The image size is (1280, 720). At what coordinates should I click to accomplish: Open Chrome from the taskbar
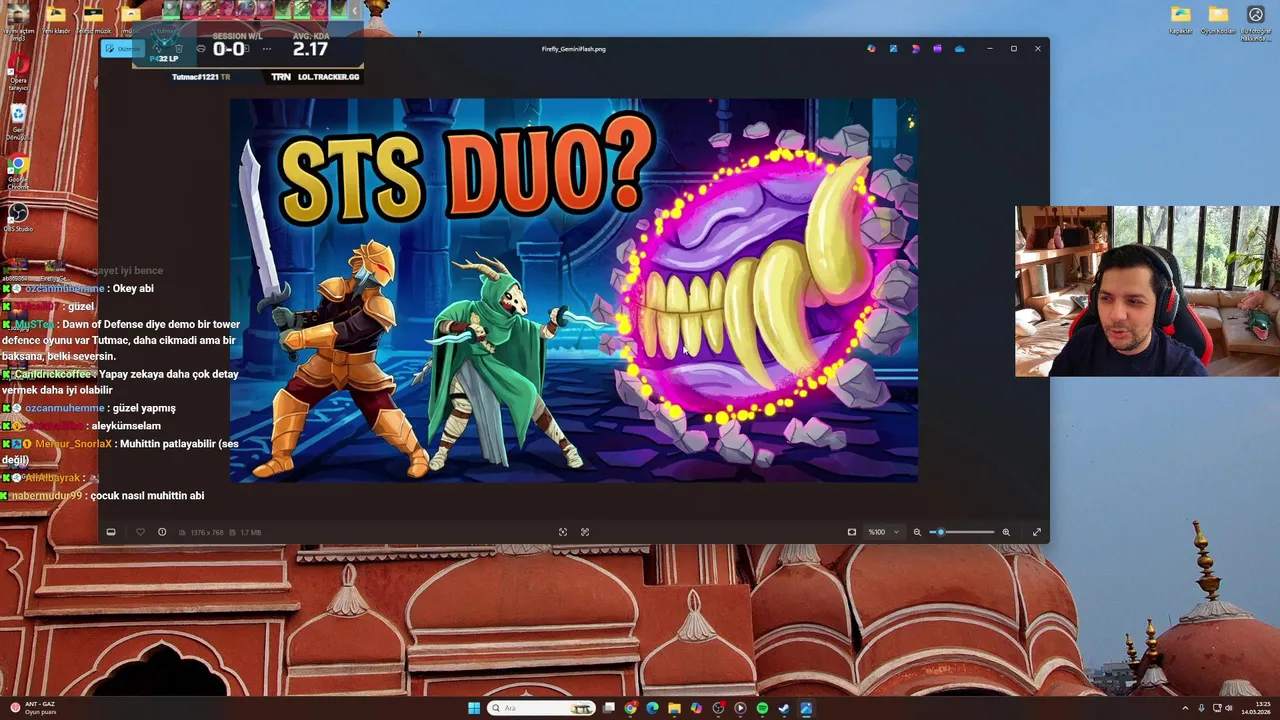630,708
